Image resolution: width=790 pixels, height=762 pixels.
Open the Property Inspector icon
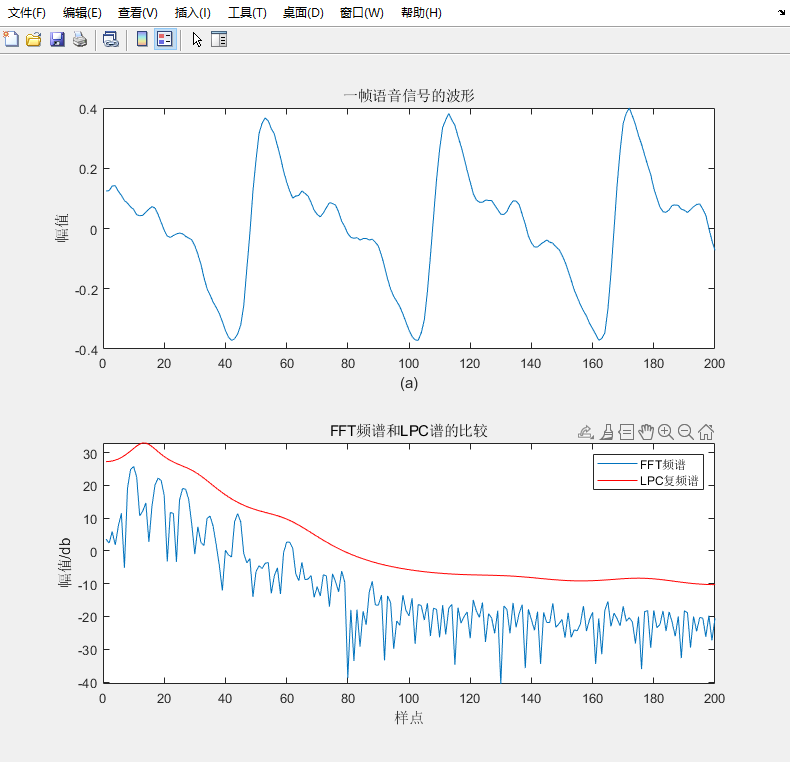coord(219,39)
